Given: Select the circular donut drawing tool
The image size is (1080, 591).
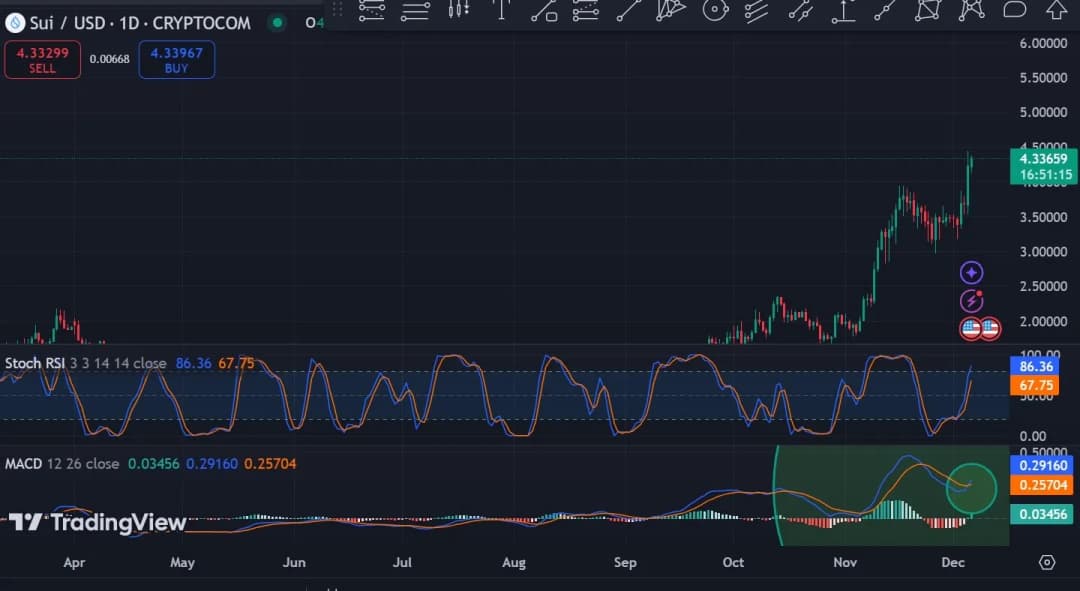Looking at the screenshot, I should (x=714, y=10).
